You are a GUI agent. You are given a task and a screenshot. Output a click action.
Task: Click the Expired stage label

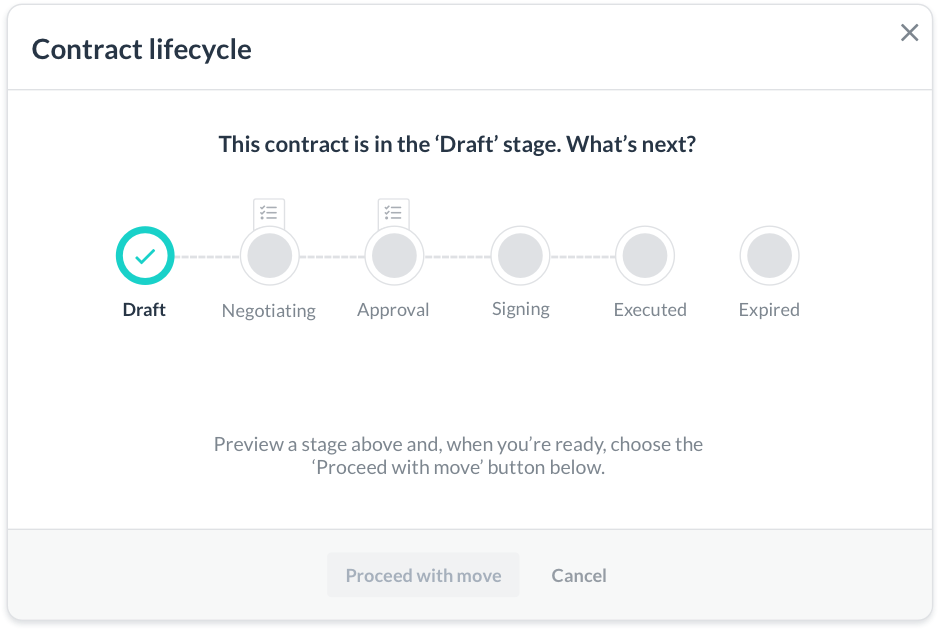(x=769, y=310)
